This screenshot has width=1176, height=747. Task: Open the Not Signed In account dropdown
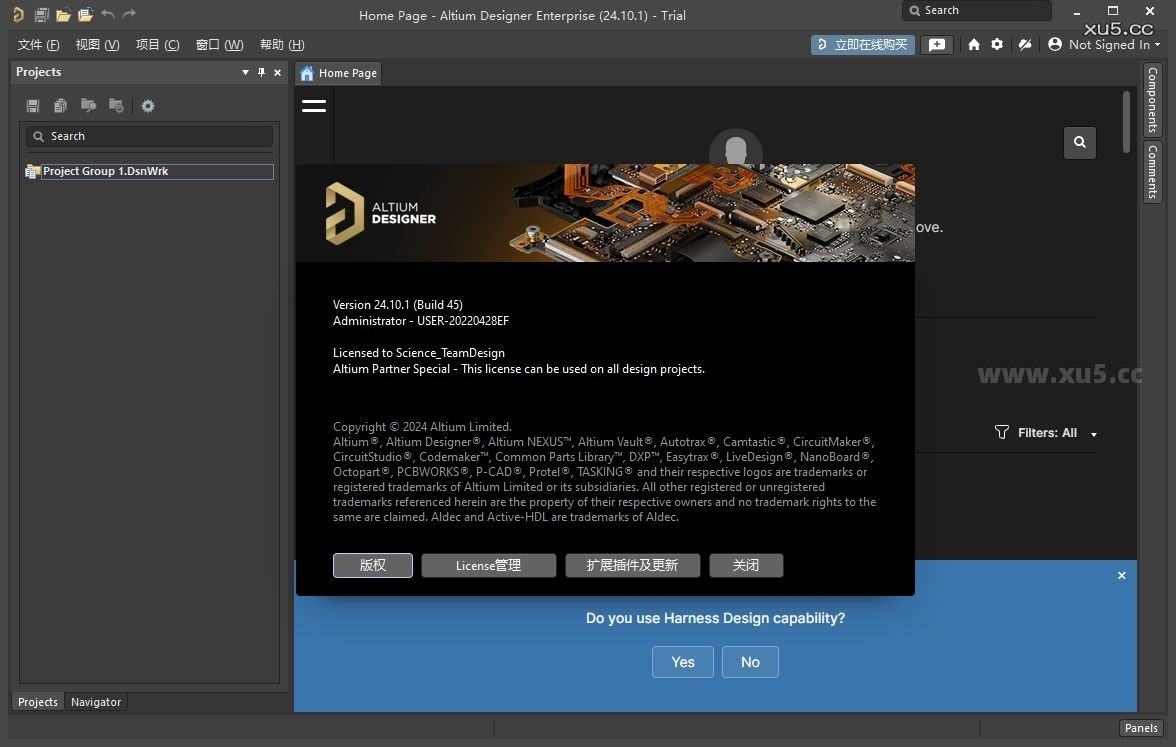click(1103, 44)
